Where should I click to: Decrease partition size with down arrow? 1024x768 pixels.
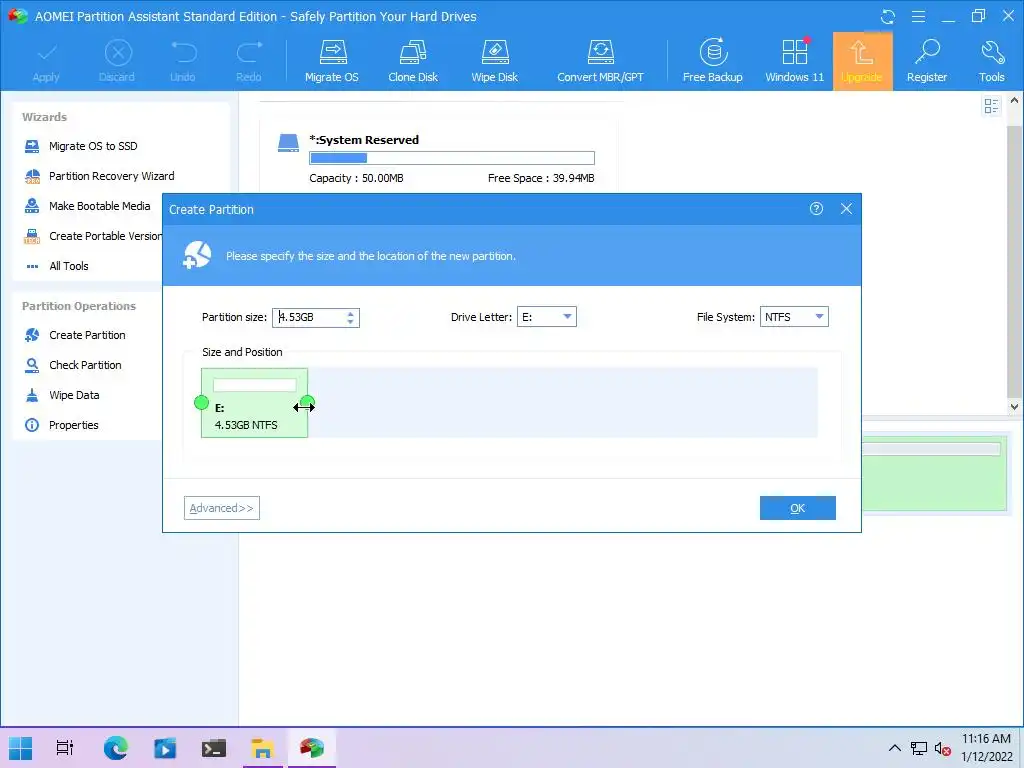click(x=351, y=322)
